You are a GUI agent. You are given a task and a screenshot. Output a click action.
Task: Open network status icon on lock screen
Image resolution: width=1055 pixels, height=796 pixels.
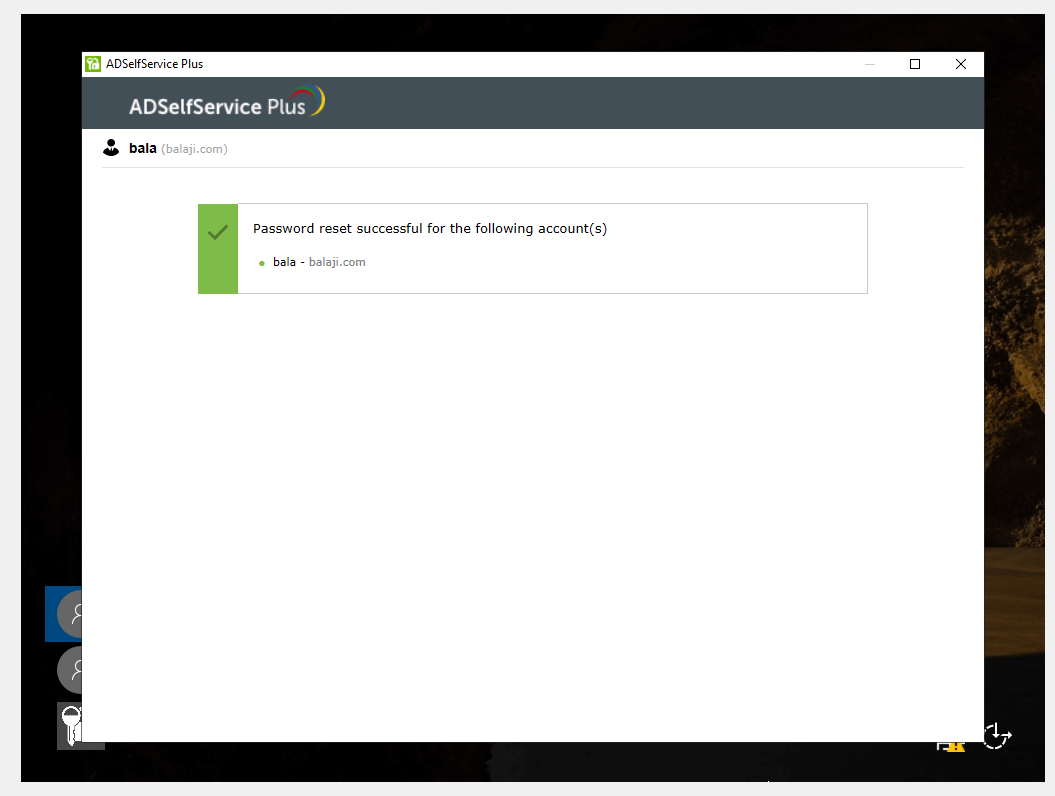click(951, 746)
